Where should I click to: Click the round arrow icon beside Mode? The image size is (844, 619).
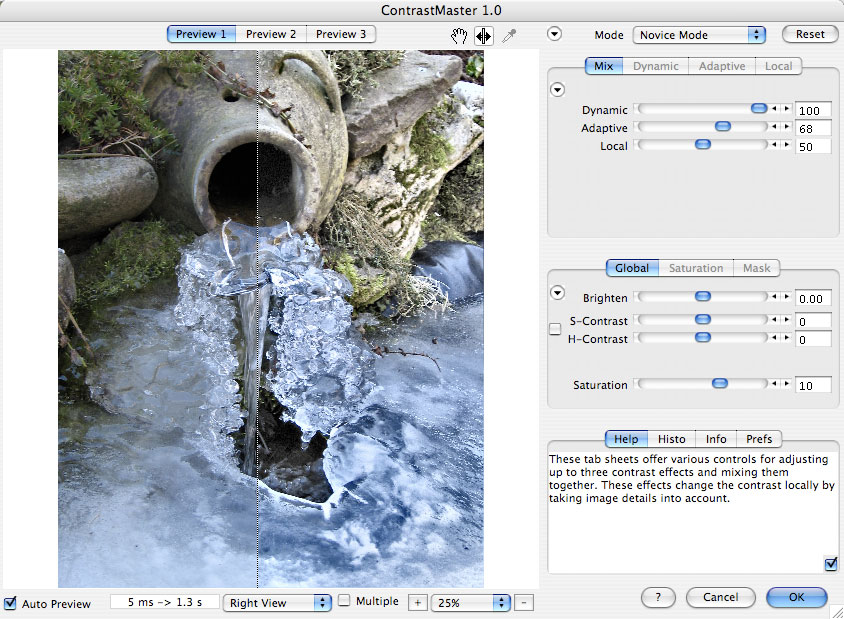[555, 34]
